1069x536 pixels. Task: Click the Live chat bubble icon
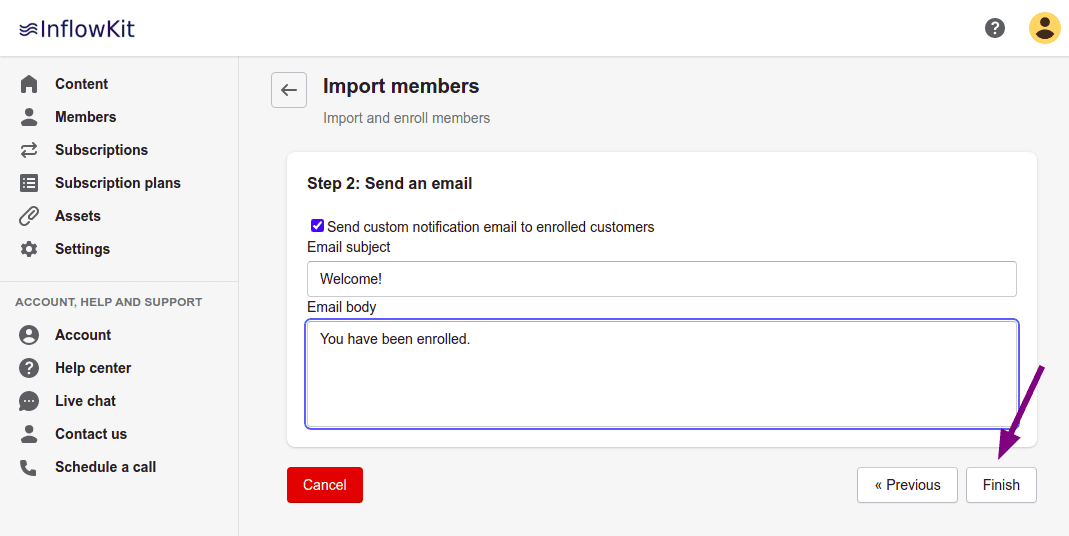click(x=29, y=401)
